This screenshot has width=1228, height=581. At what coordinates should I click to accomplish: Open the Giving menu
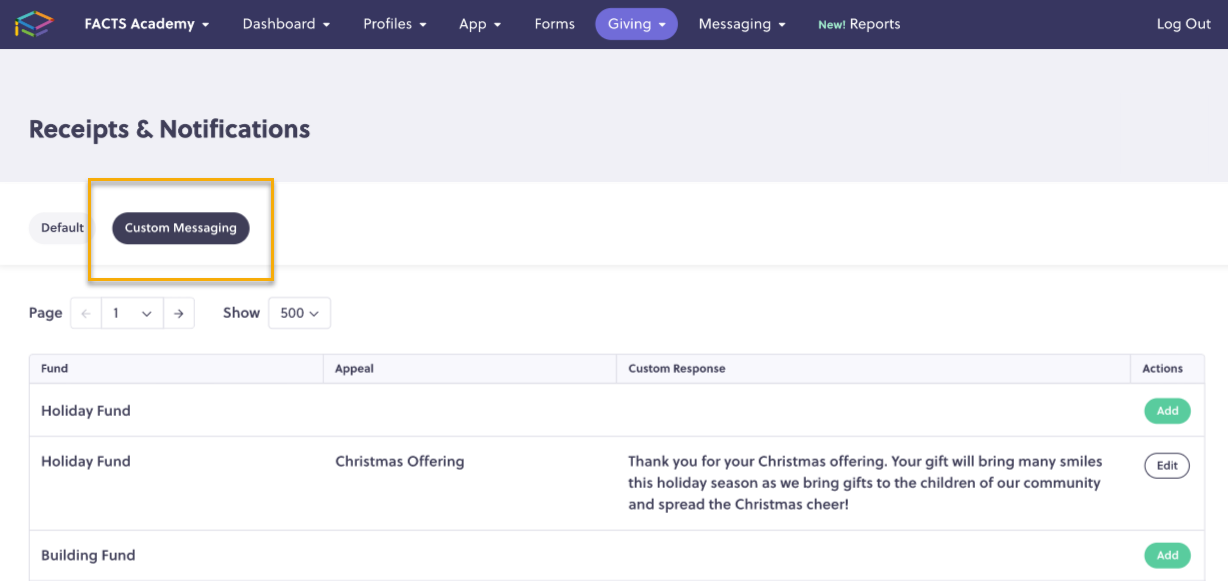(x=636, y=24)
